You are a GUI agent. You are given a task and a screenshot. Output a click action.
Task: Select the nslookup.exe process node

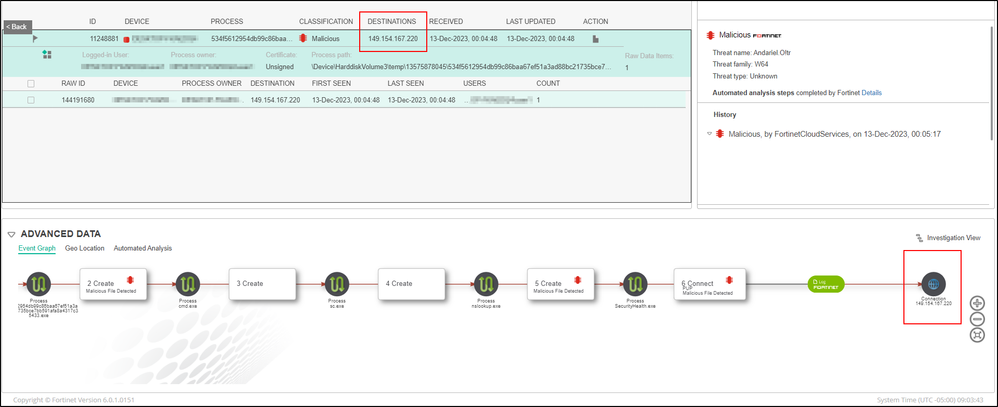pyautogui.click(x=486, y=282)
